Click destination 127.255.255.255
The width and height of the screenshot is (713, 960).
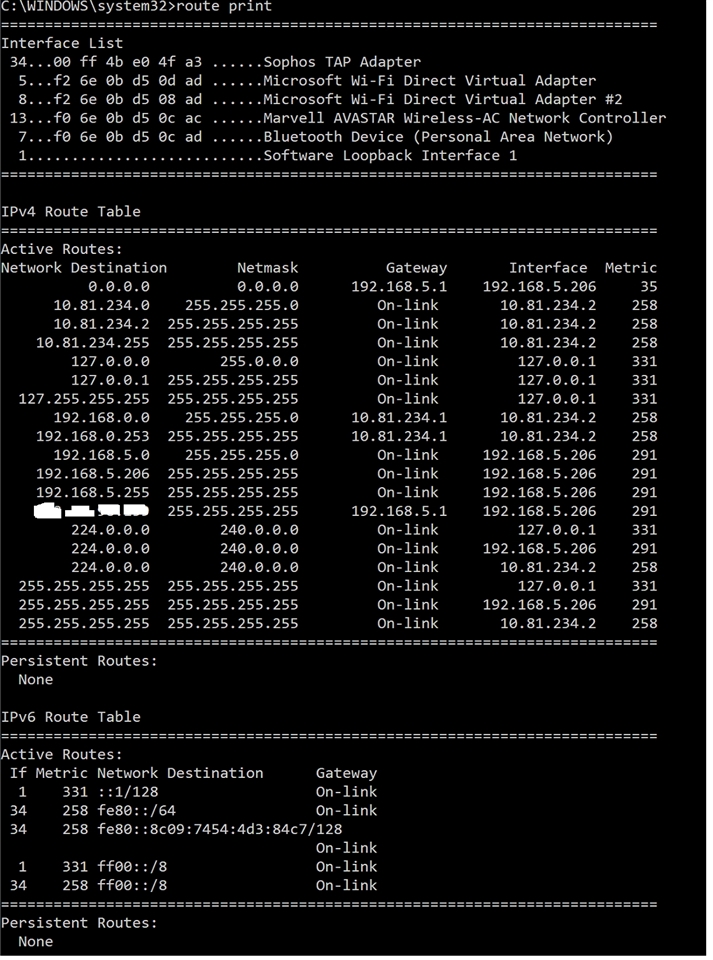[84, 399]
